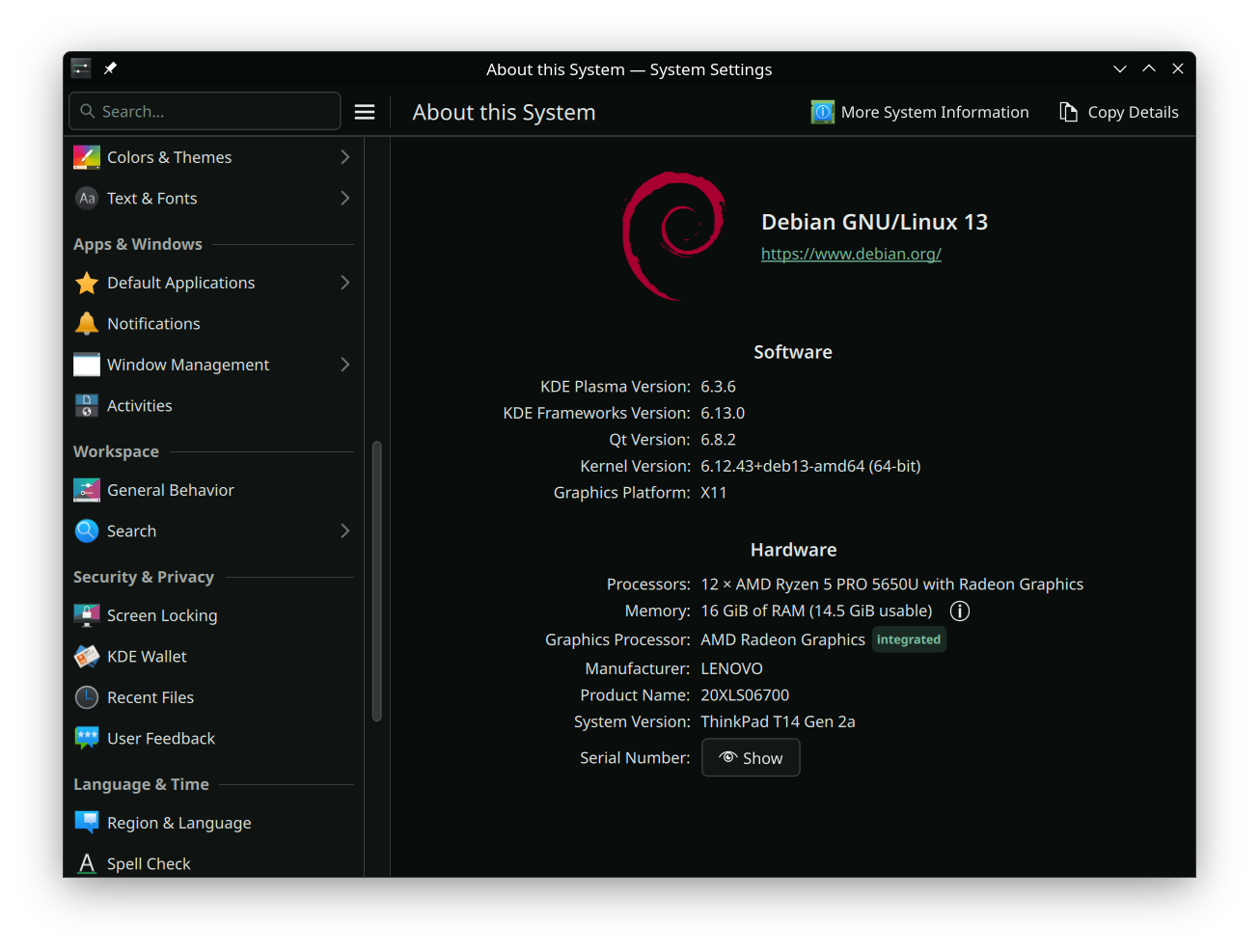Click Copy Details button

1119,112
